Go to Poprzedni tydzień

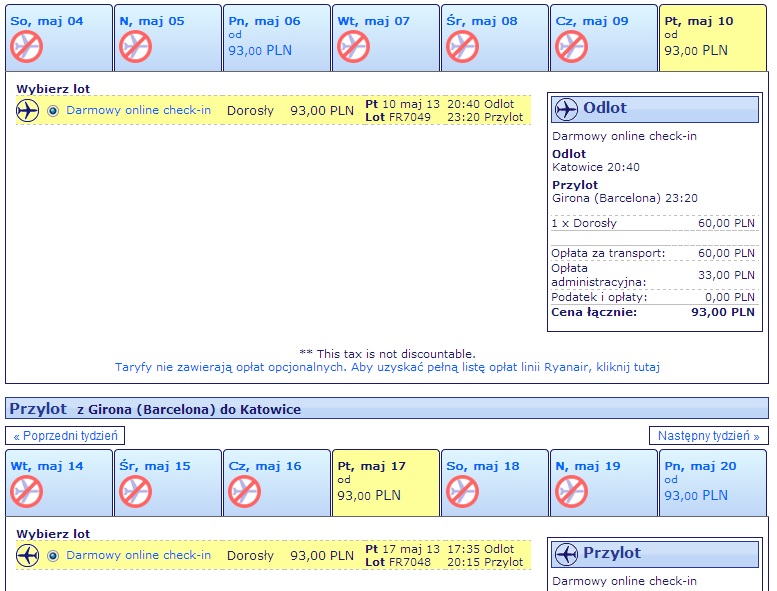coord(65,436)
